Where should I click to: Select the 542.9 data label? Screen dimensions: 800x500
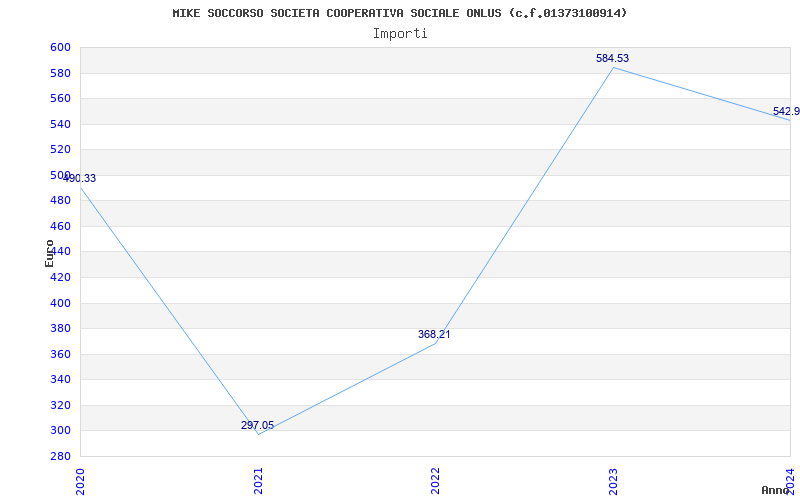[786, 111]
